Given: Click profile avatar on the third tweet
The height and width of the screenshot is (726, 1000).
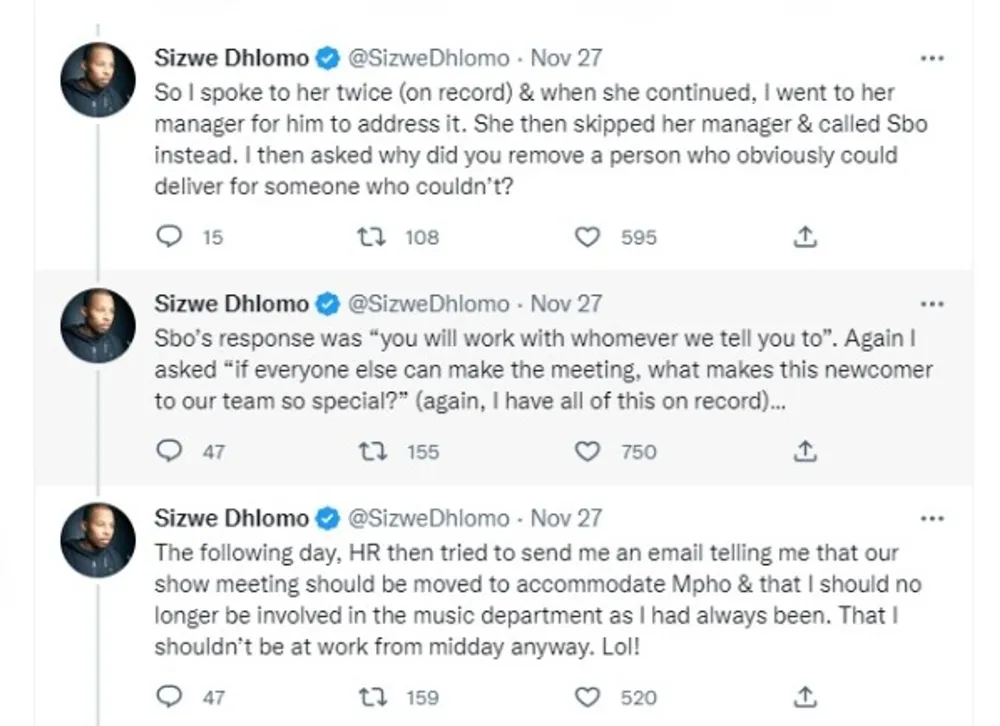Looking at the screenshot, I should (98, 540).
